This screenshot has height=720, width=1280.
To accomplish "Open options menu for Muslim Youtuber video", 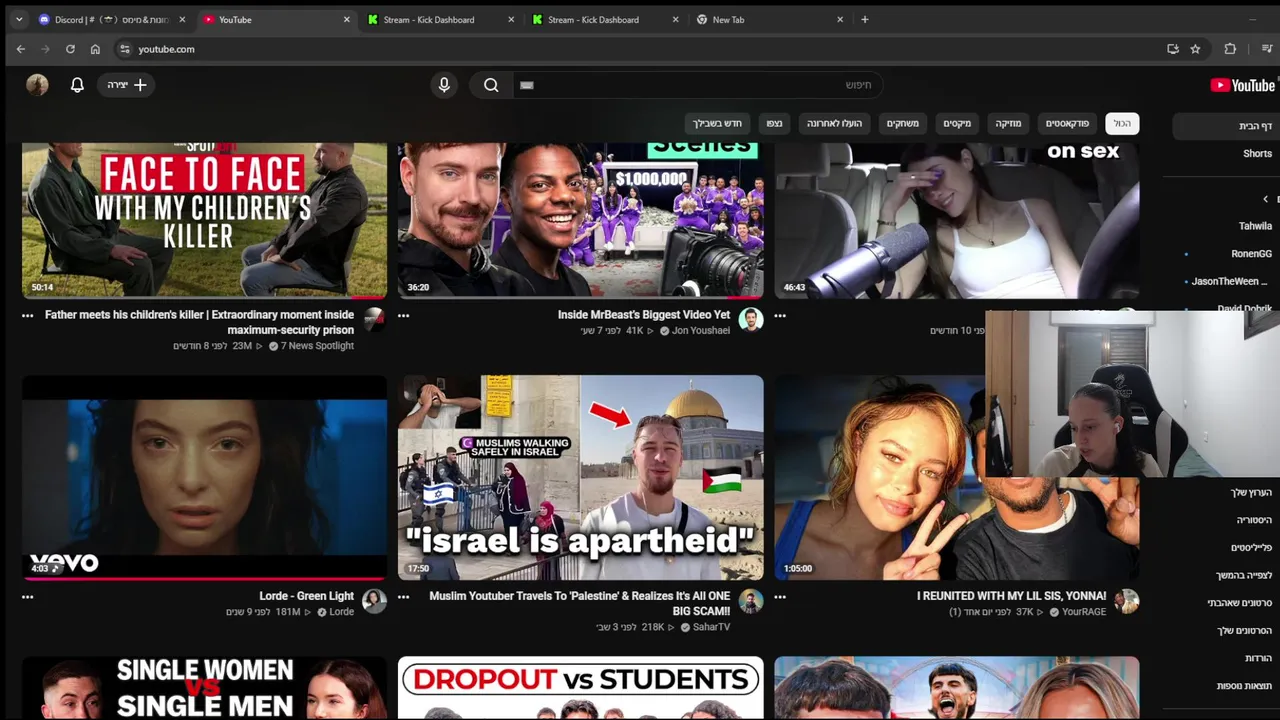I will (404, 597).
